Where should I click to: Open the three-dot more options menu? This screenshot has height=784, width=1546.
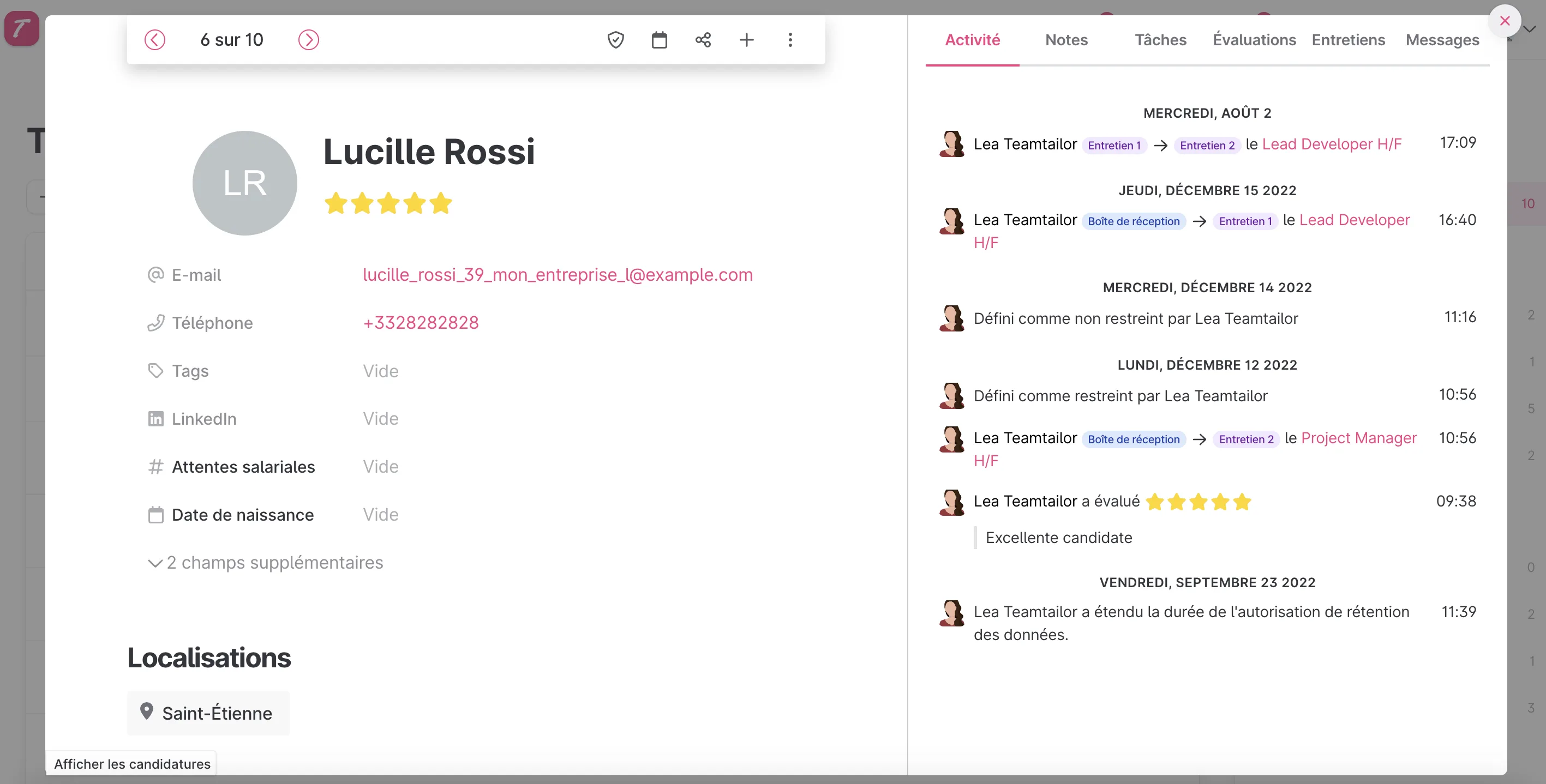(x=790, y=40)
